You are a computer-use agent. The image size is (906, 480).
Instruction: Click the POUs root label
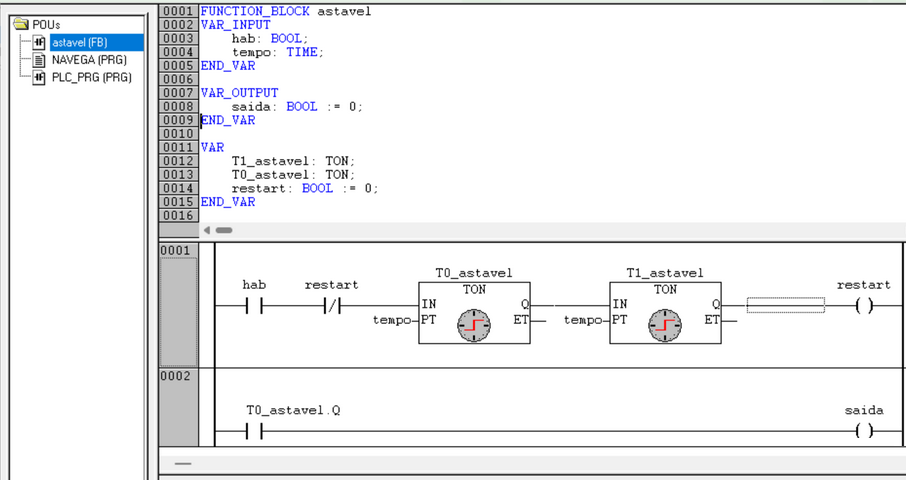(x=46, y=25)
